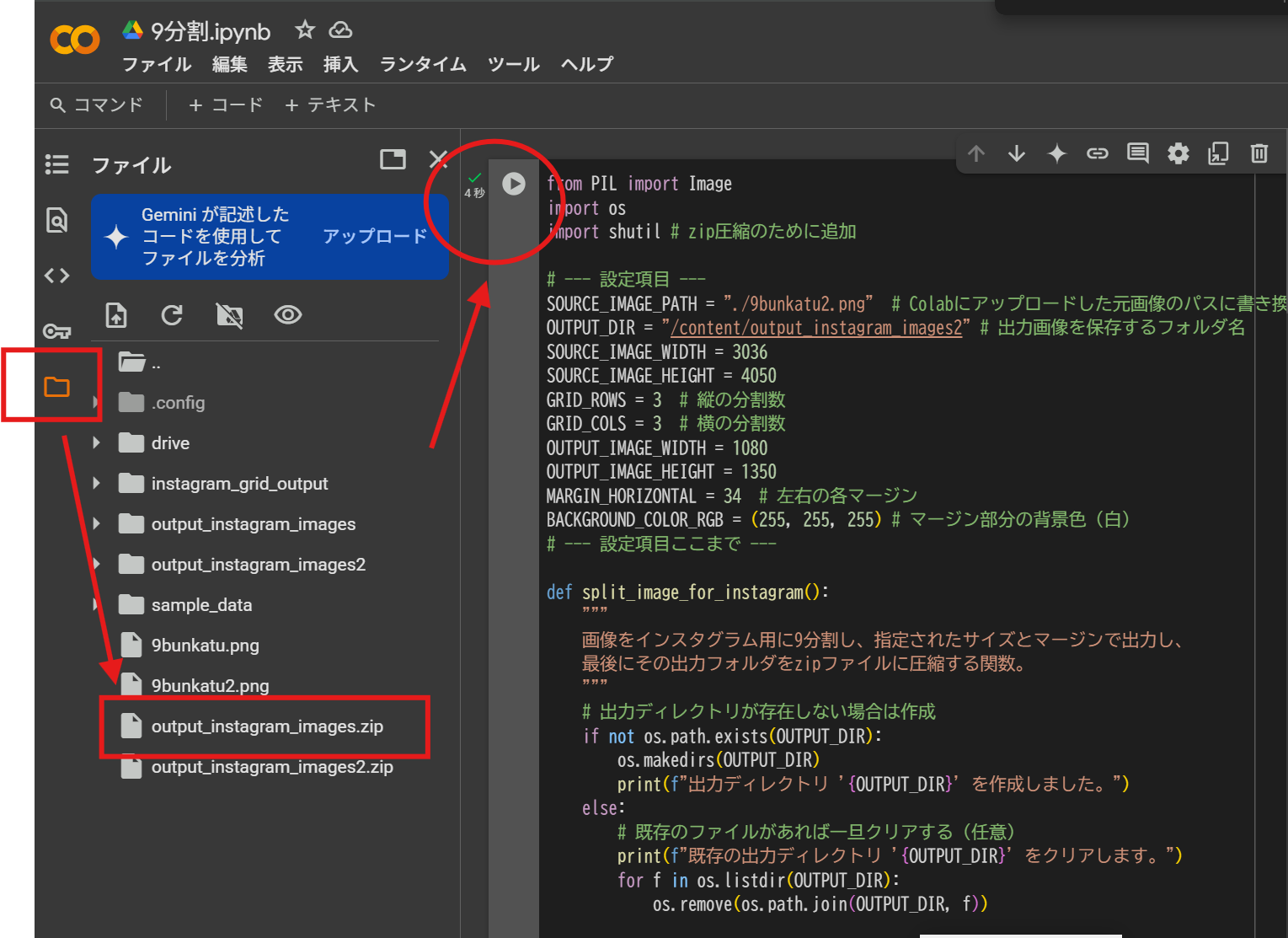Run the code cell

(x=514, y=183)
